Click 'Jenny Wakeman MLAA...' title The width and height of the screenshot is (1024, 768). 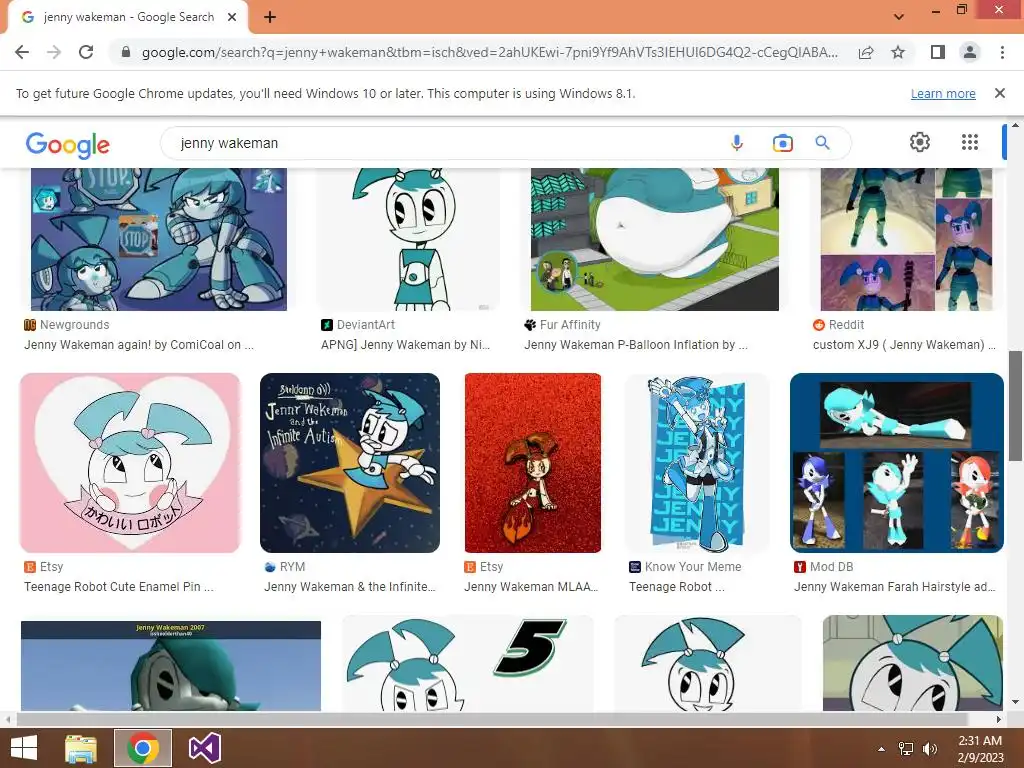click(x=531, y=587)
